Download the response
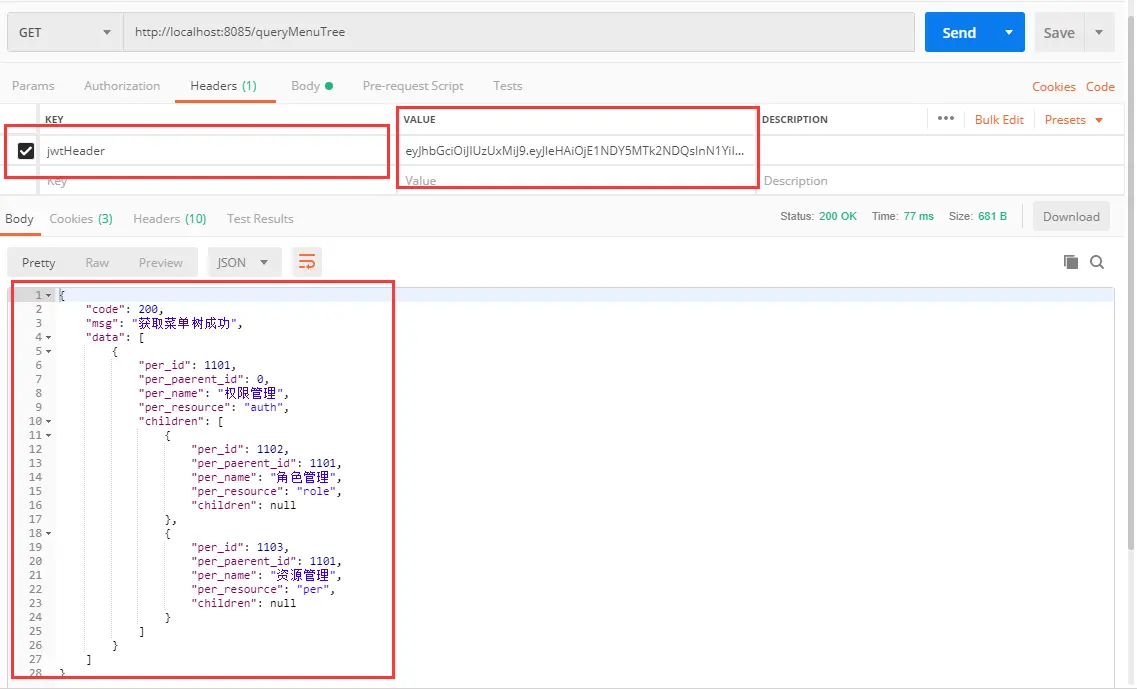This screenshot has width=1137, height=689. click(x=1071, y=217)
